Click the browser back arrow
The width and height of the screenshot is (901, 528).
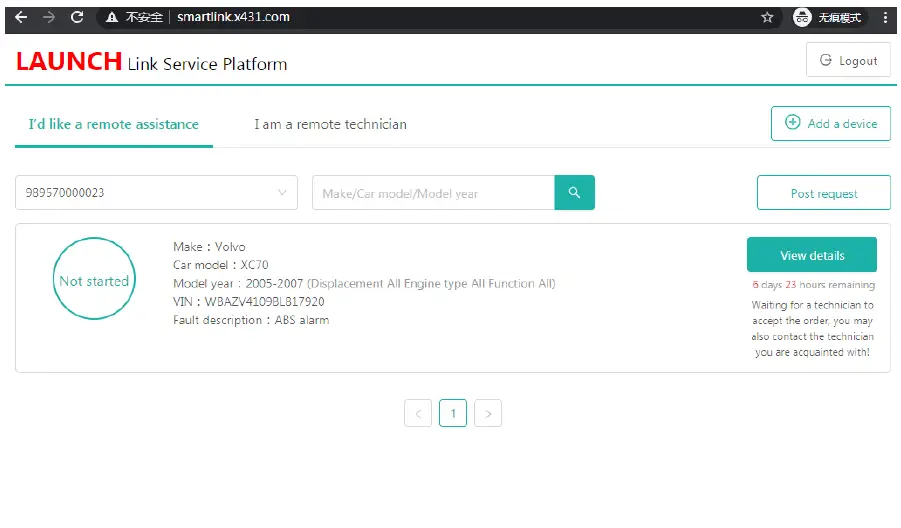point(21,17)
